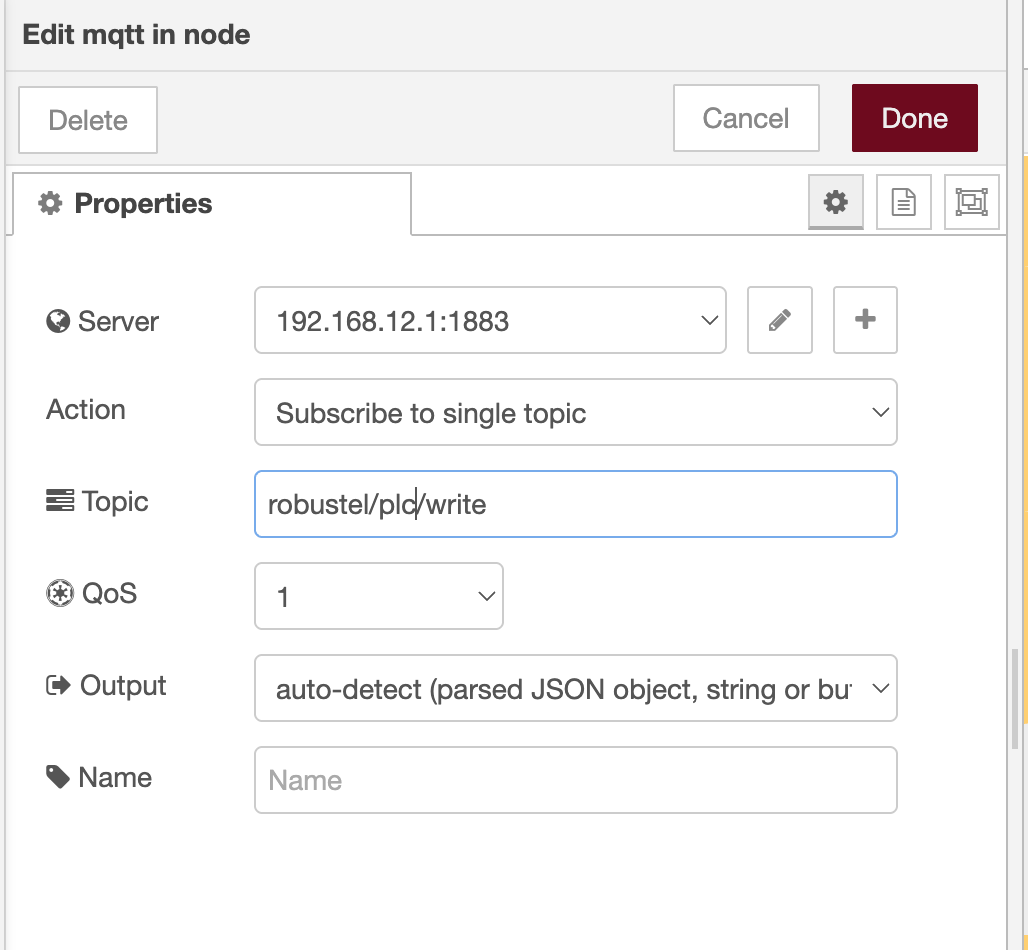Viewport: 1028px width, 950px height.
Task: Click the Topic list icon
Action: tap(59, 502)
